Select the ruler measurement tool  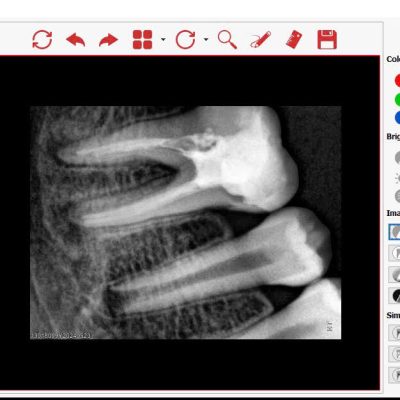click(294, 39)
